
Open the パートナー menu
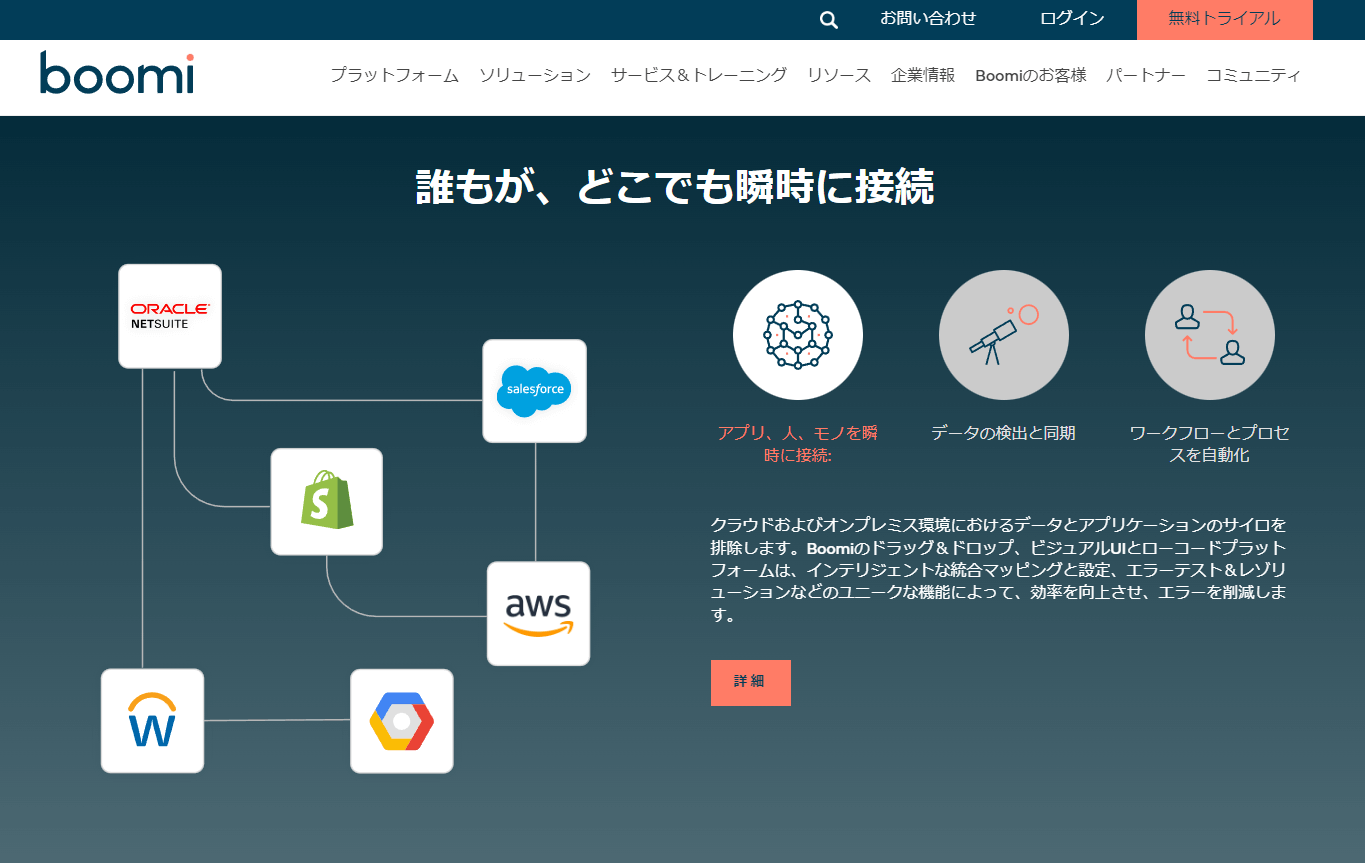[x=1146, y=75]
